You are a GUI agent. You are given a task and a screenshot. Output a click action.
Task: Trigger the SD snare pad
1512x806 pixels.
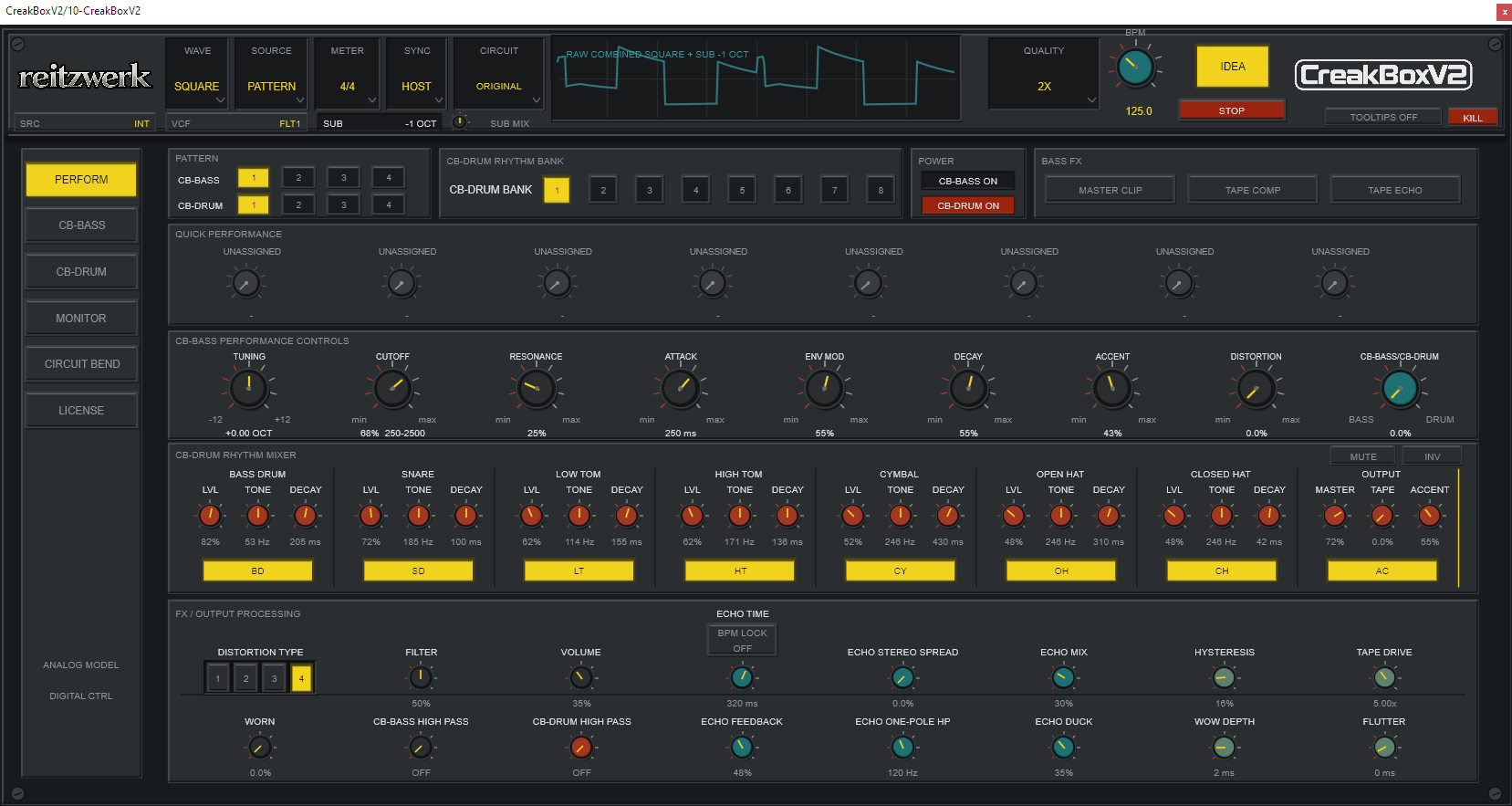418,570
